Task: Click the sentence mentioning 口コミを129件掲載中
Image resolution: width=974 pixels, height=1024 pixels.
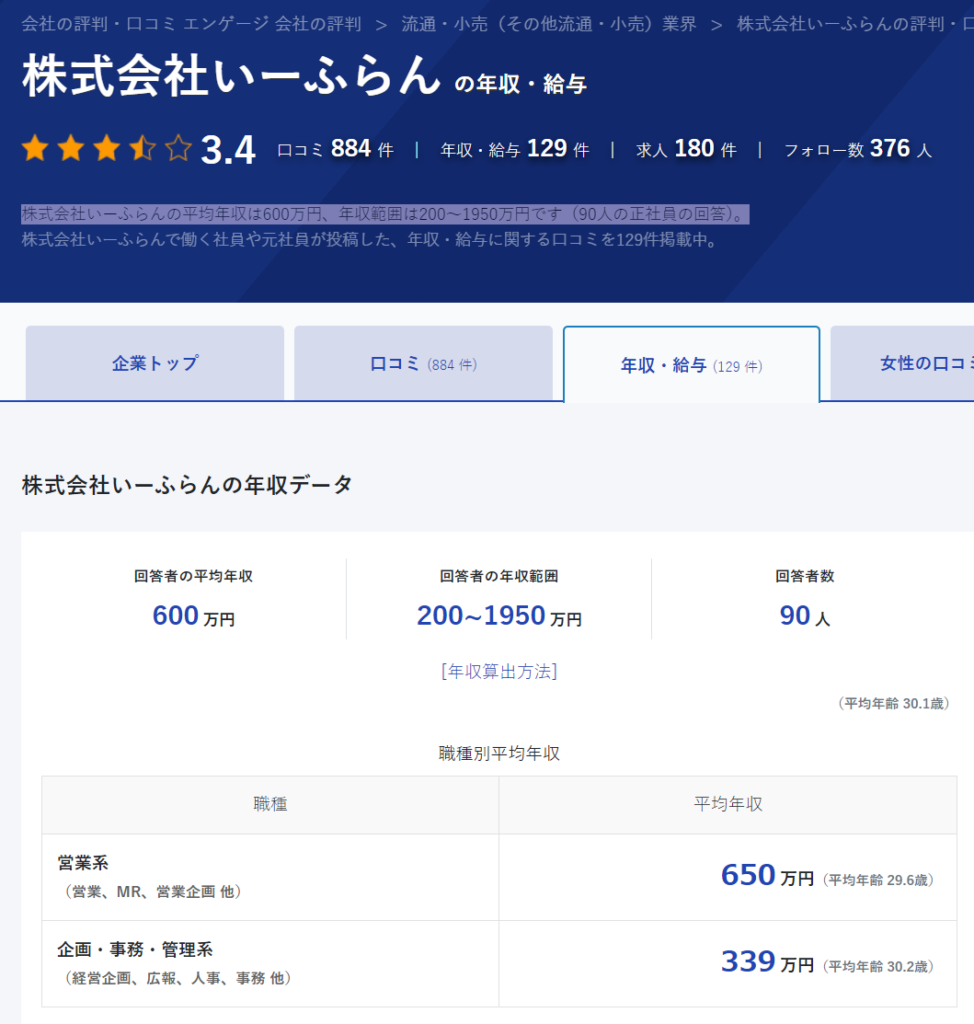Action: [371, 240]
